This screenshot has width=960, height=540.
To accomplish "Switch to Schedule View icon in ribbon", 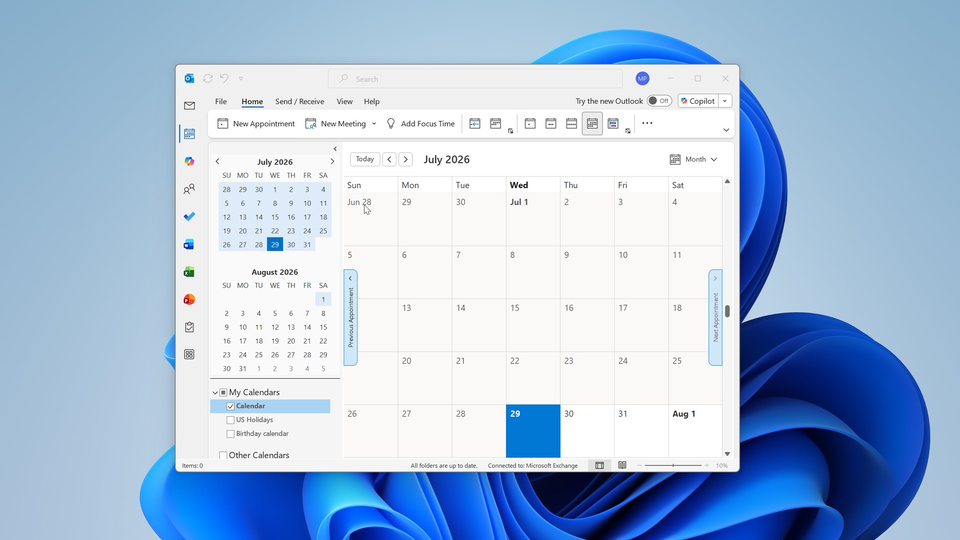I will click(613, 124).
